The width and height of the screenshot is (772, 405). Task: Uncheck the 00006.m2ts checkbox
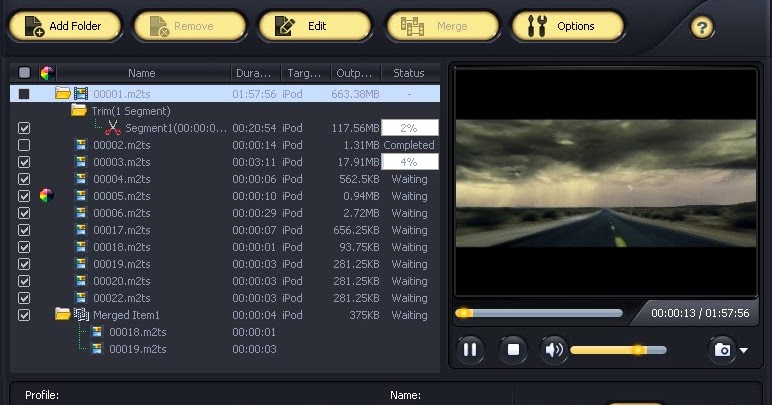24,213
